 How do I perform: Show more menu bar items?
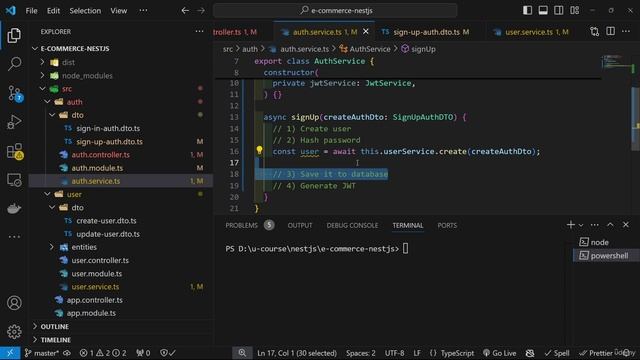pos(143,11)
